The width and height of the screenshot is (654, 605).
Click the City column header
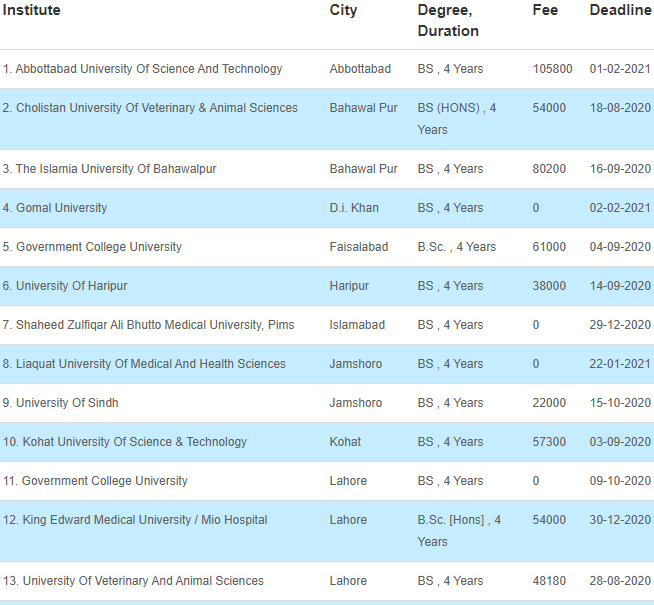(x=343, y=10)
